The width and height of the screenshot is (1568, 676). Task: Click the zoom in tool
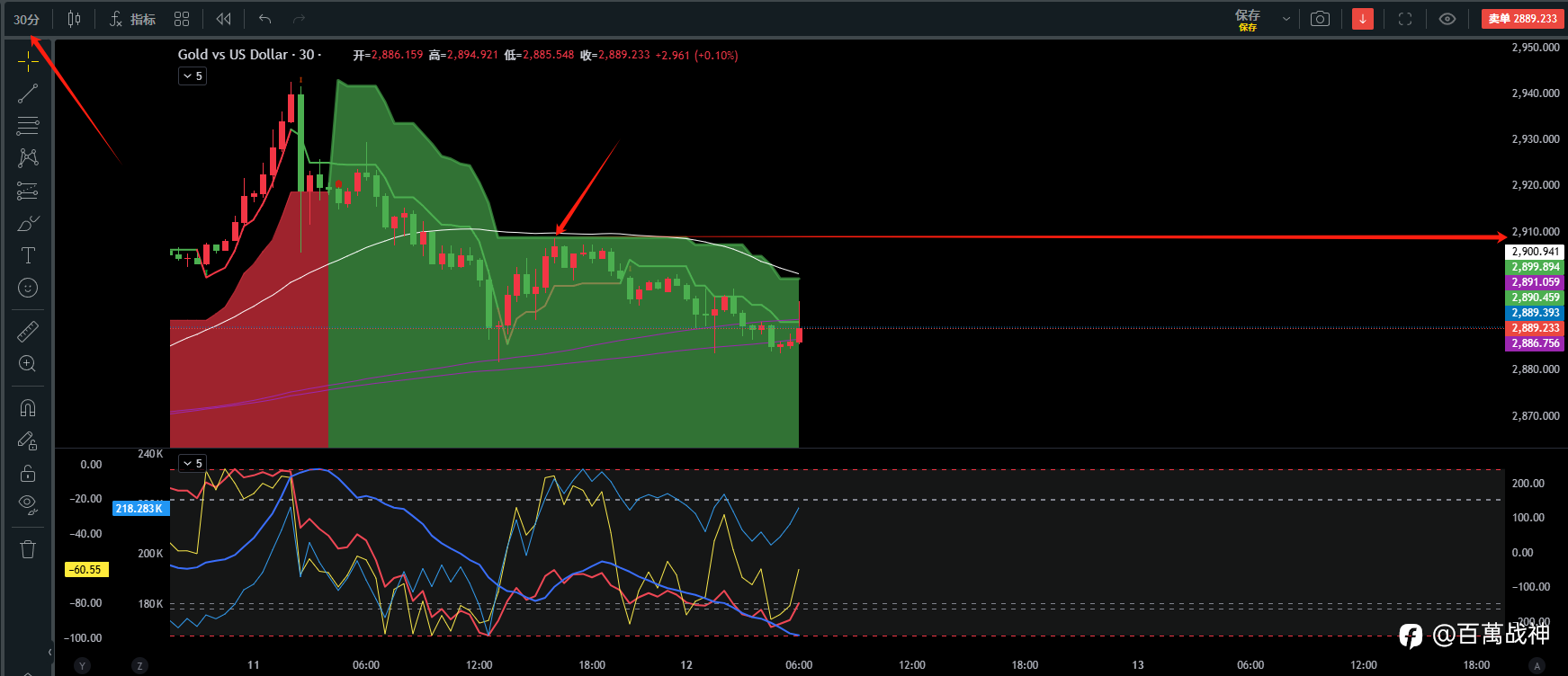pos(28,364)
